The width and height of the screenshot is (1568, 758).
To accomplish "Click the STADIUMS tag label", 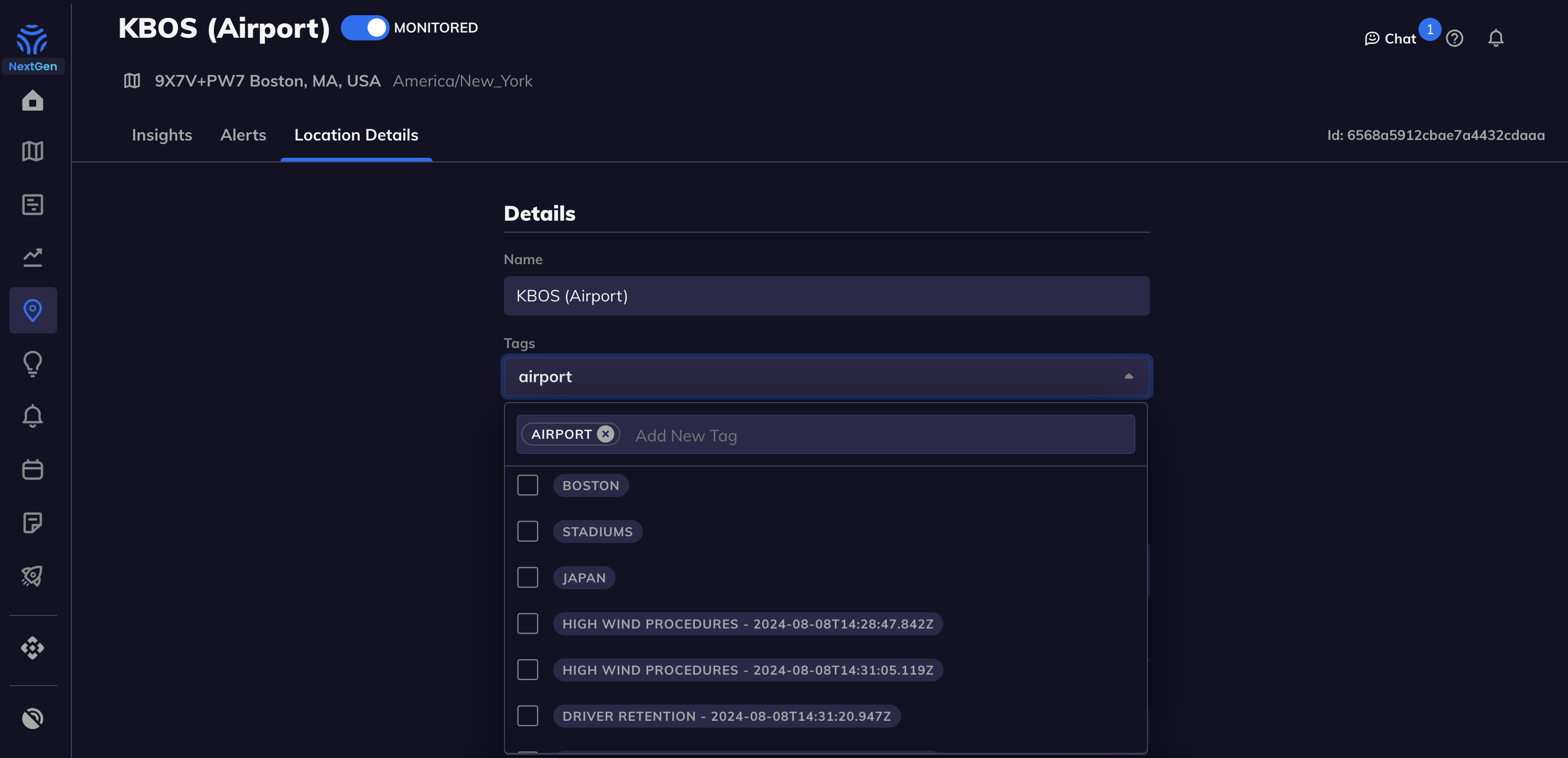I will click(597, 531).
